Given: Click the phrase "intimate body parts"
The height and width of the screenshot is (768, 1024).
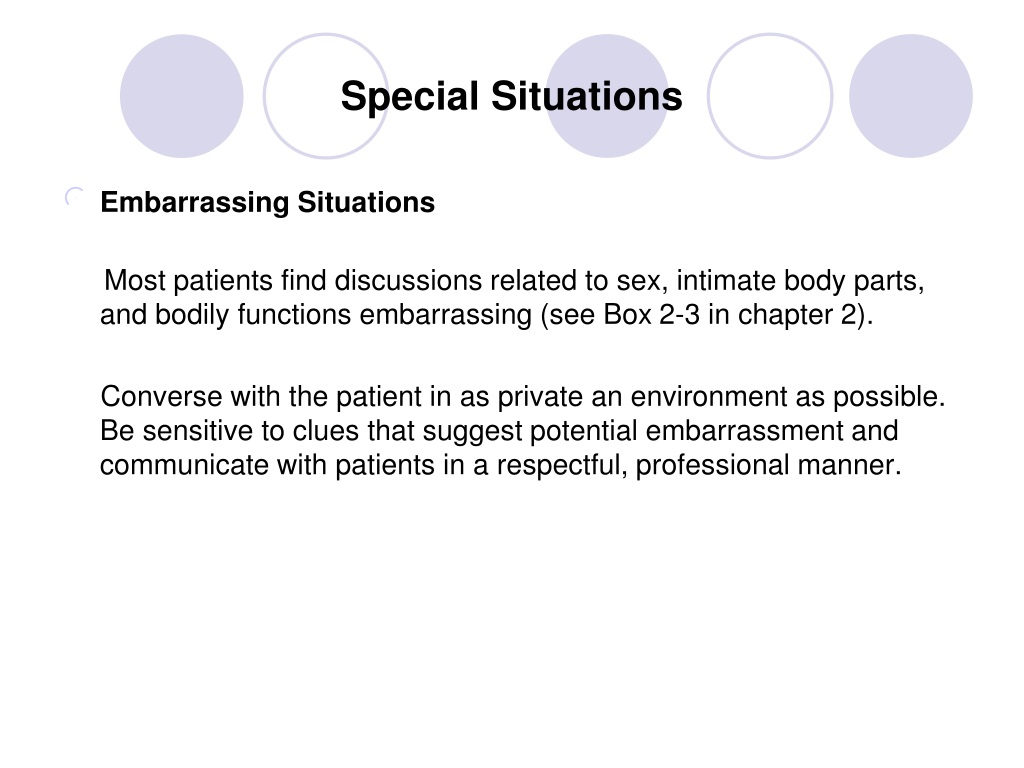Looking at the screenshot, I should point(800,281).
